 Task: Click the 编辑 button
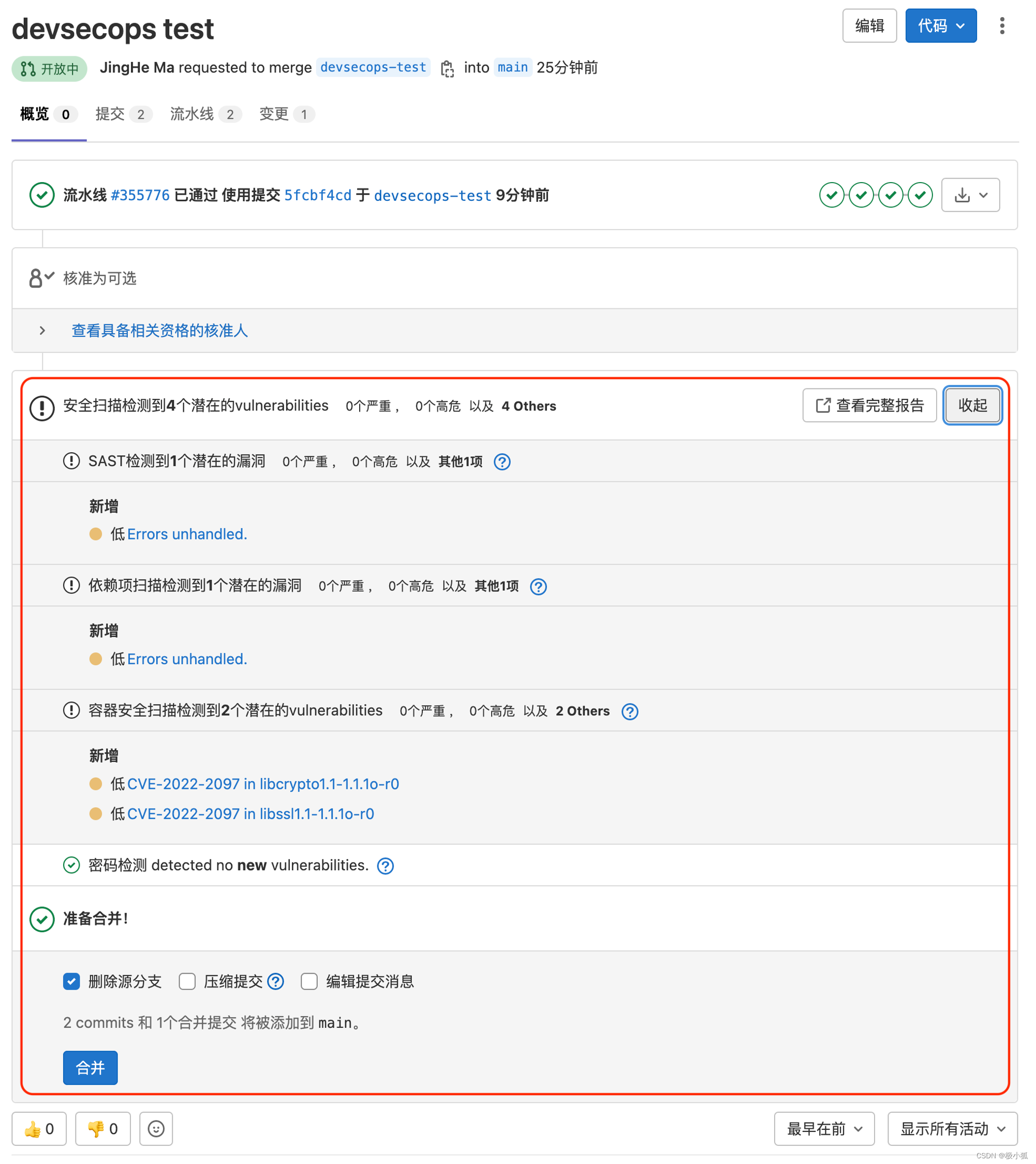point(870,26)
